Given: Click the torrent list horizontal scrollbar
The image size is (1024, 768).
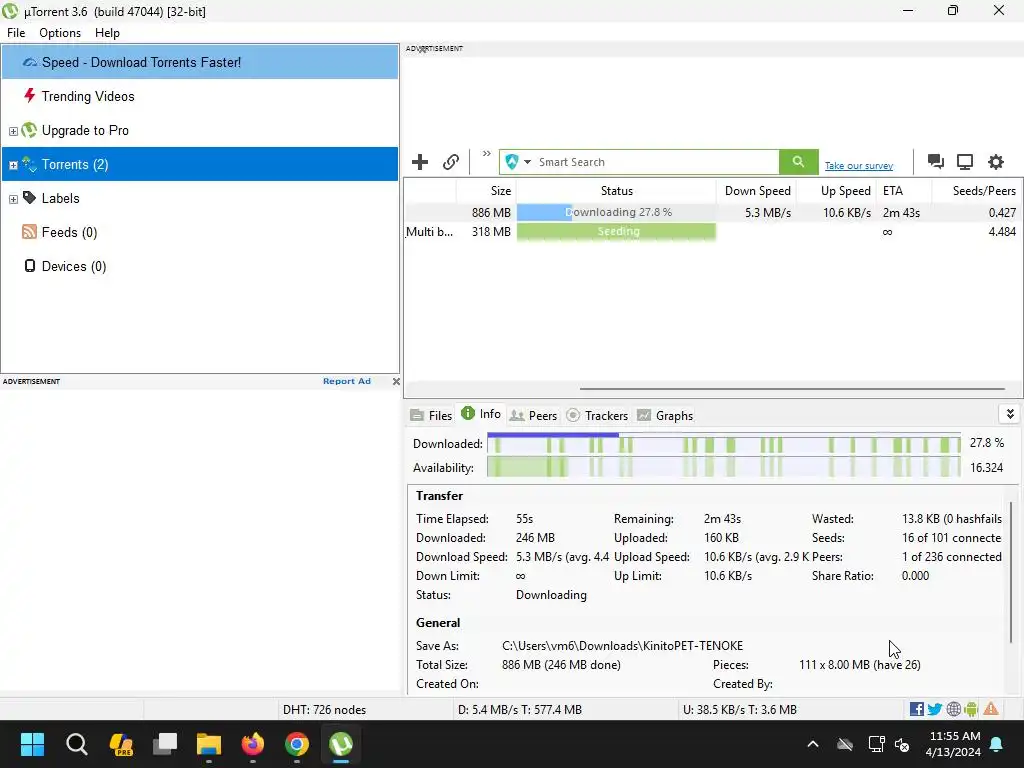Looking at the screenshot, I should (792, 389).
